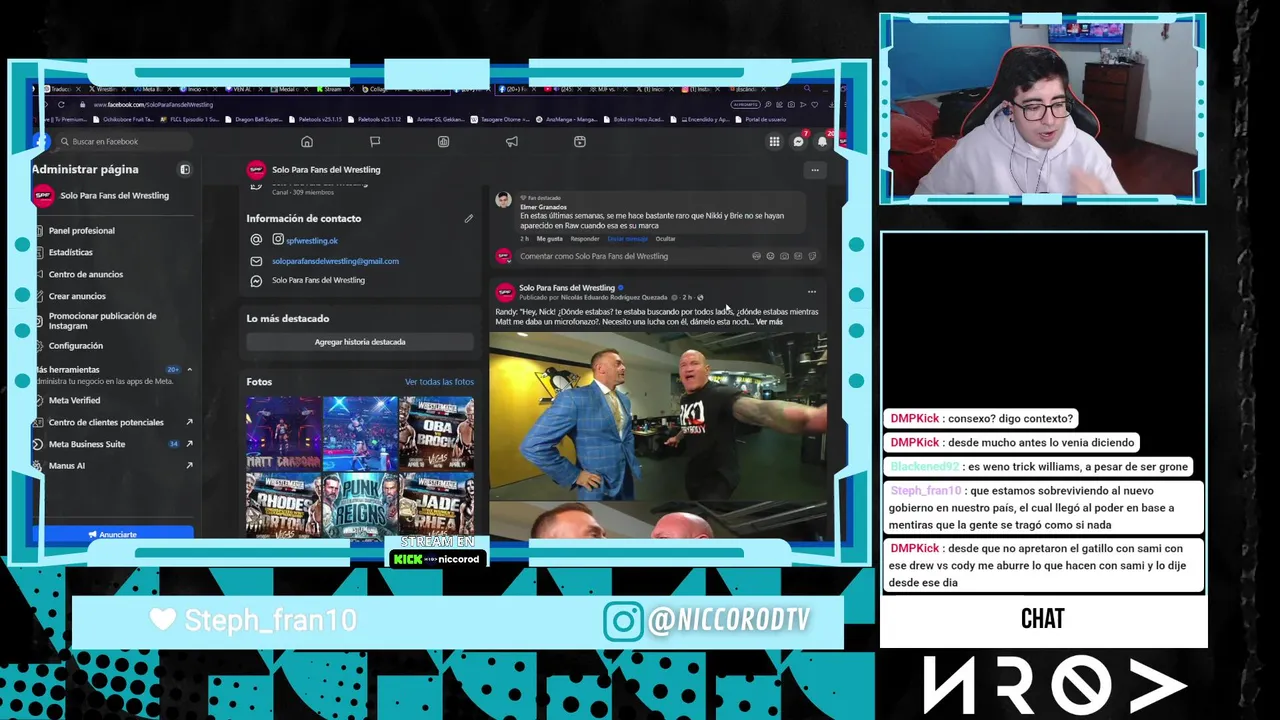Viewport: 1280px width, 720px height.
Task: Click the Messenger icon in contact info
Action: click(x=256, y=281)
